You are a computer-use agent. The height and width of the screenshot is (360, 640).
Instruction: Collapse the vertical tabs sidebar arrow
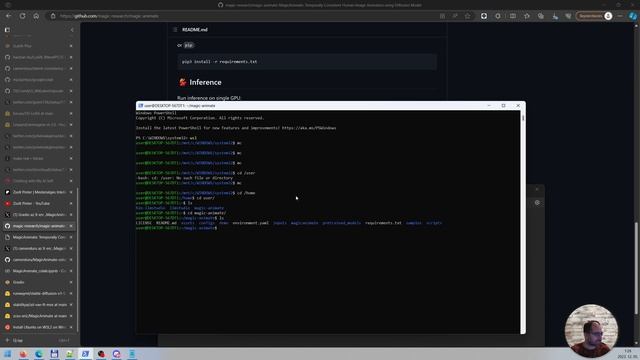(x=72, y=30)
